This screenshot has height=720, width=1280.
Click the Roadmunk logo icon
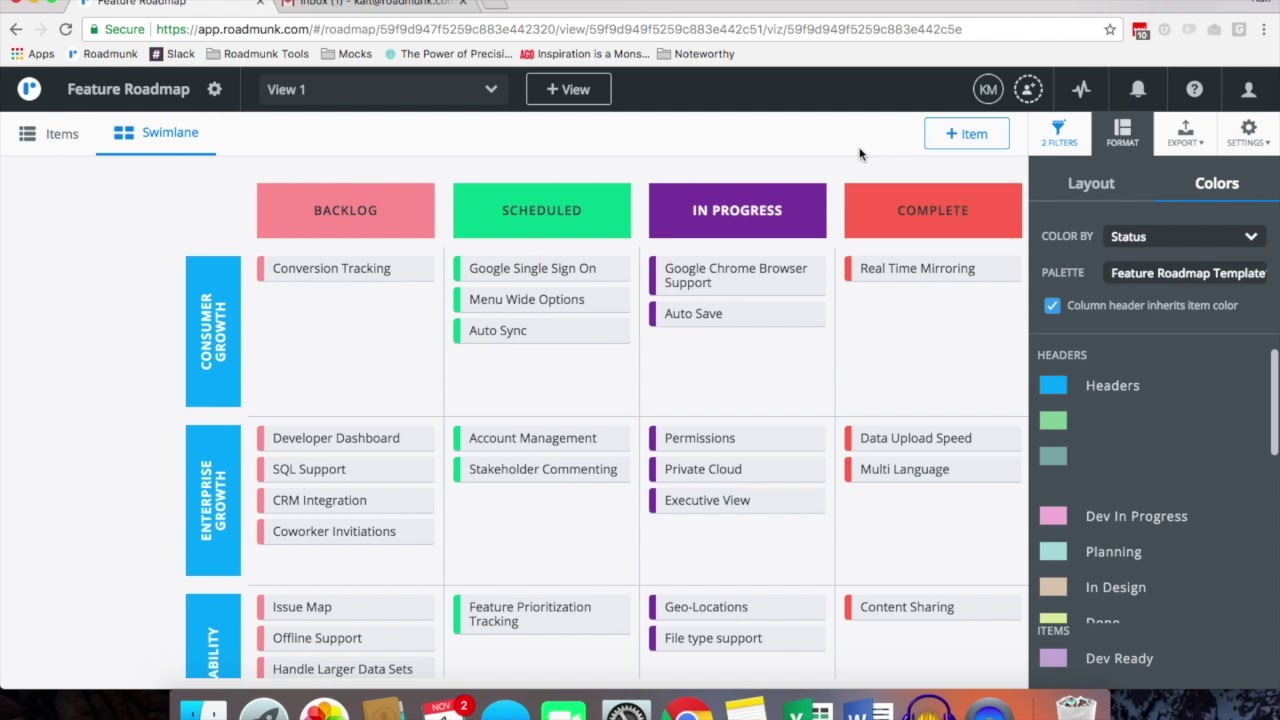[x=29, y=89]
